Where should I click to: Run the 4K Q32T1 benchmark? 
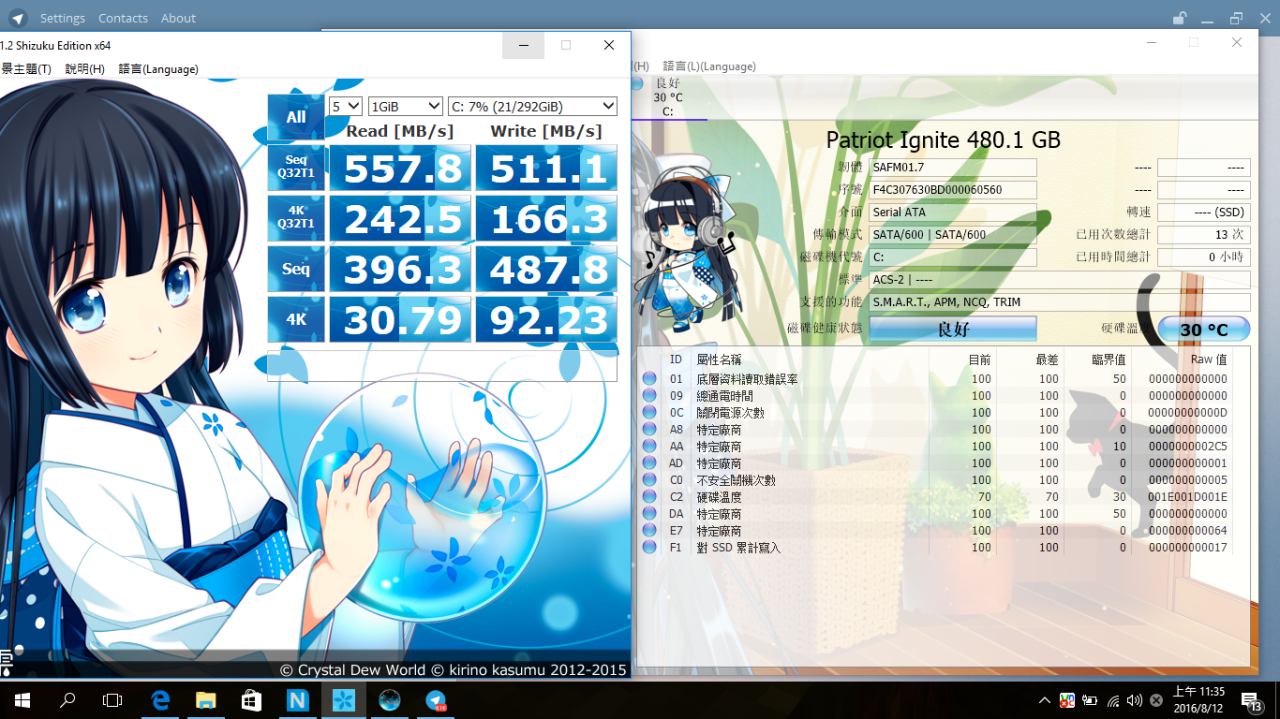click(296, 218)
